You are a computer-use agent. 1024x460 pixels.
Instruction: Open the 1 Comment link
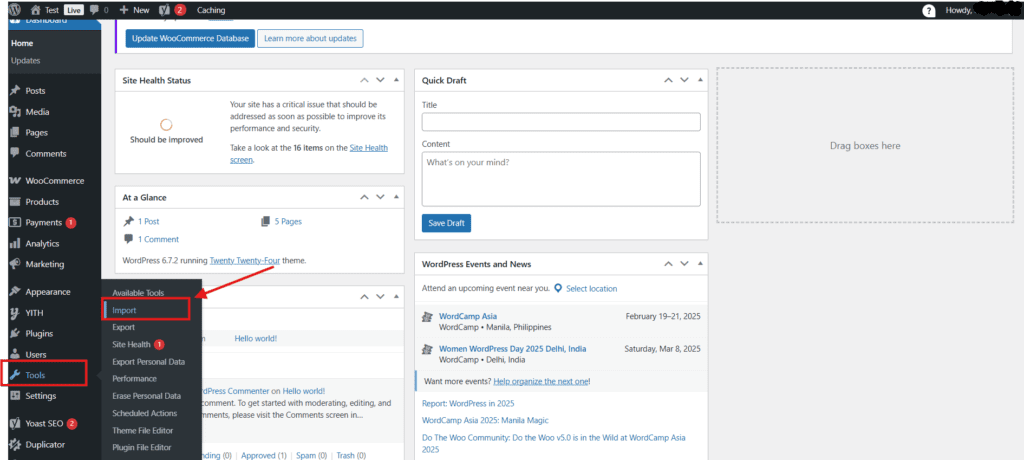coord(158,239)
